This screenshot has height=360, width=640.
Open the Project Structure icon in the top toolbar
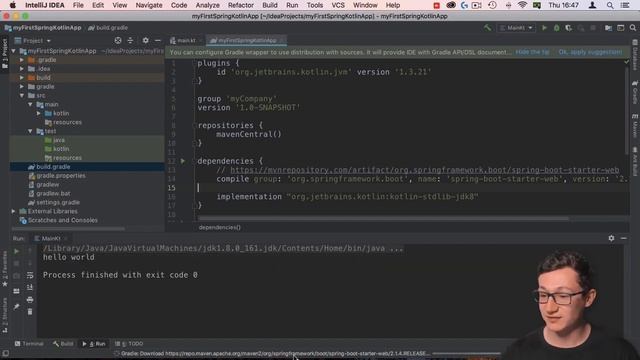608,28
